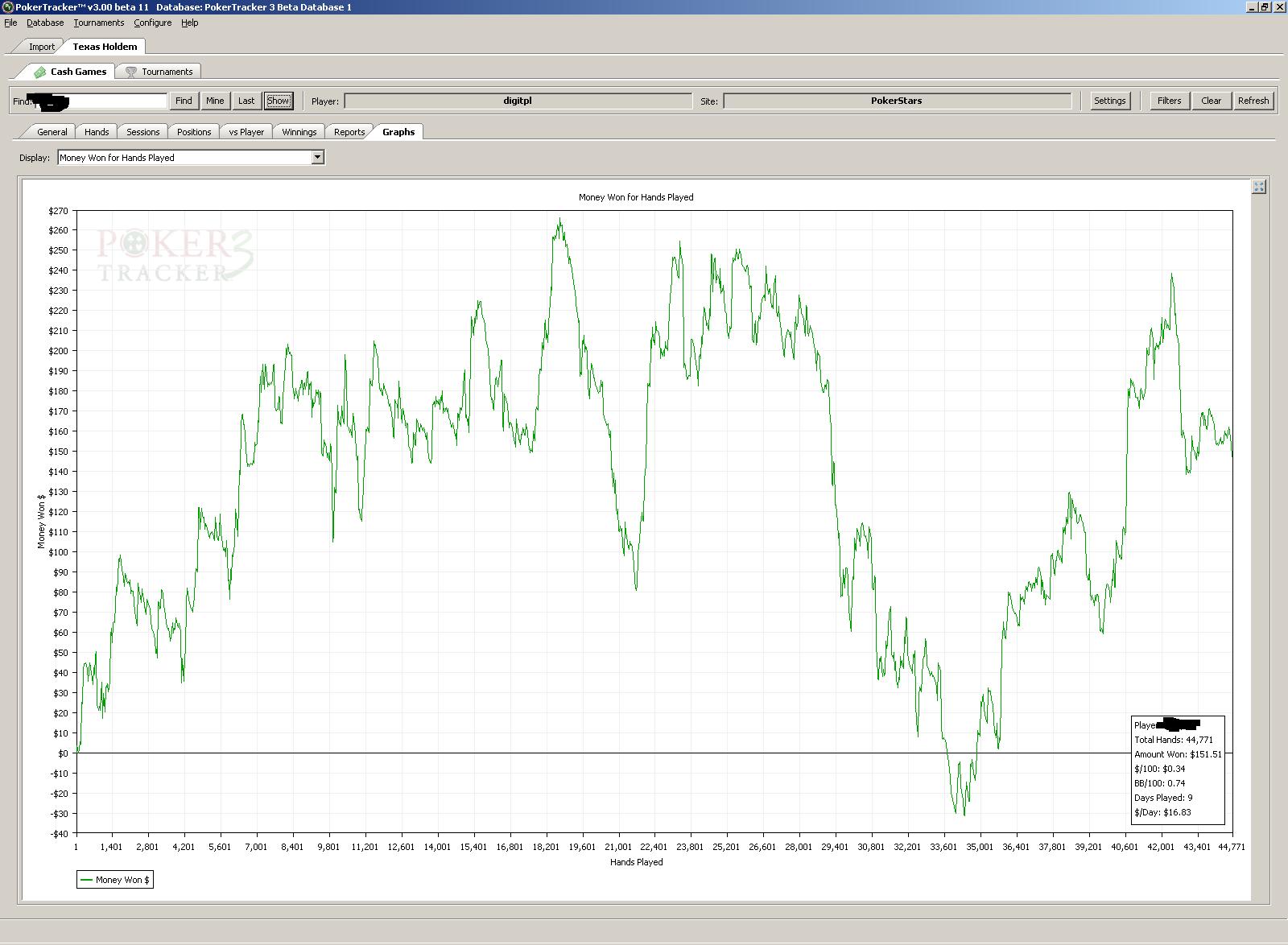Image resolution: width=1288 pixels, height=945 pixels.
Task: Click the Cash Games money icon
Action: coord(39,72)
